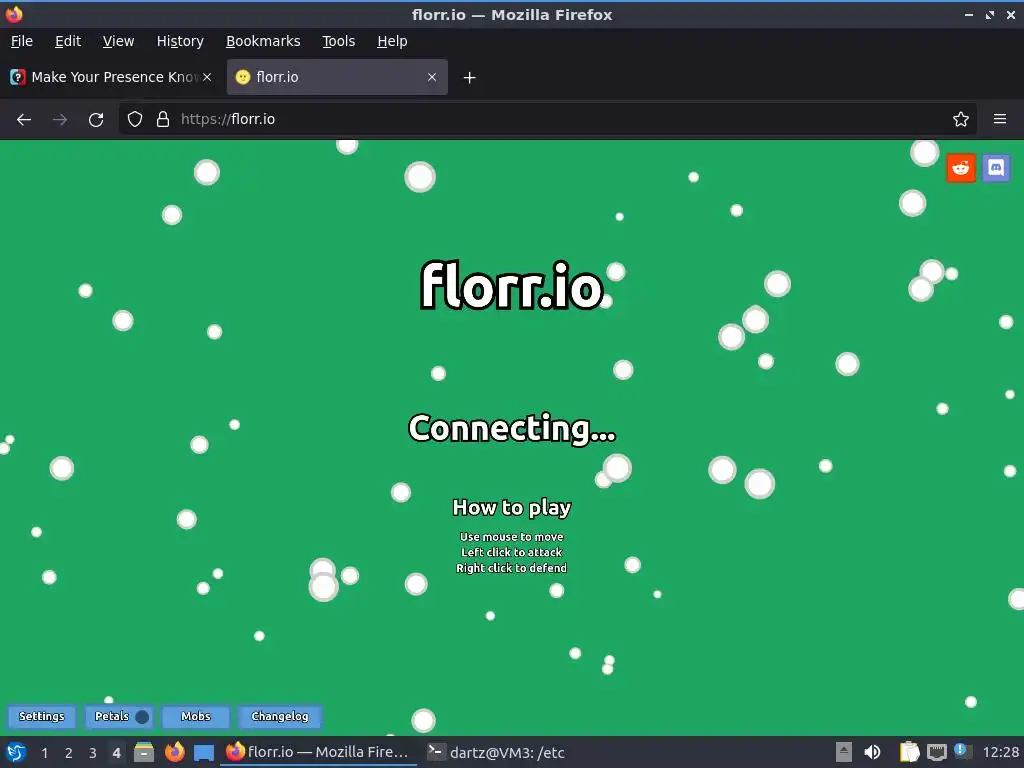Viewport: 1024px width, 768px height.
Task: Open the update notifier tray icon
Action: (962, 751)
